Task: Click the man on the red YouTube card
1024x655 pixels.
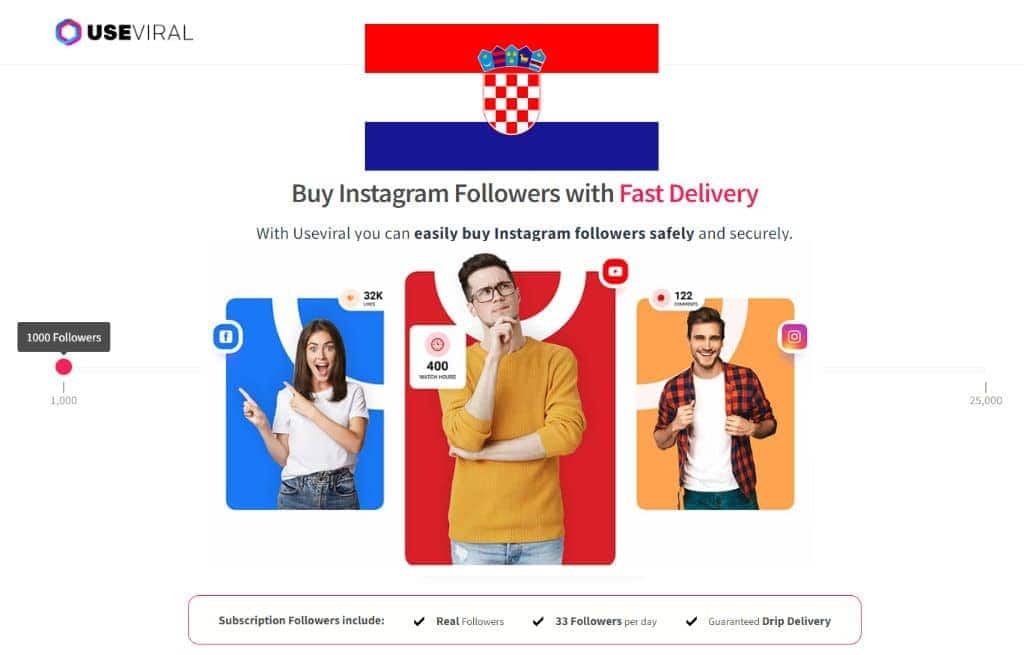Action: 504,409
